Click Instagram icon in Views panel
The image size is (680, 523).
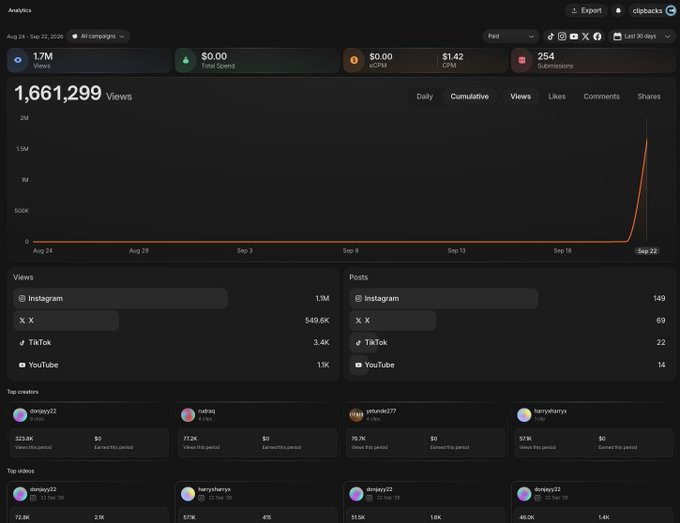click(22, 298)
